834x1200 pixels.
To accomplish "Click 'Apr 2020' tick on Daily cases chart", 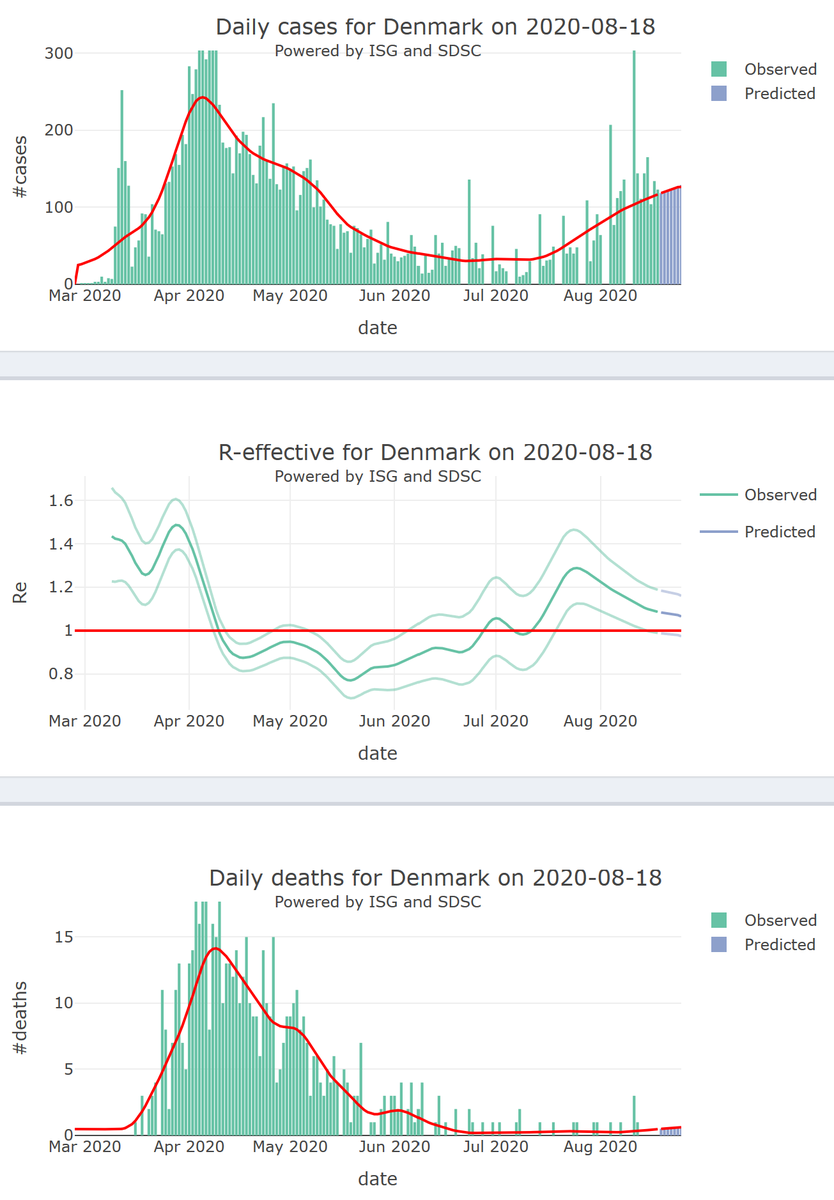I will click(x=189, y=296).
